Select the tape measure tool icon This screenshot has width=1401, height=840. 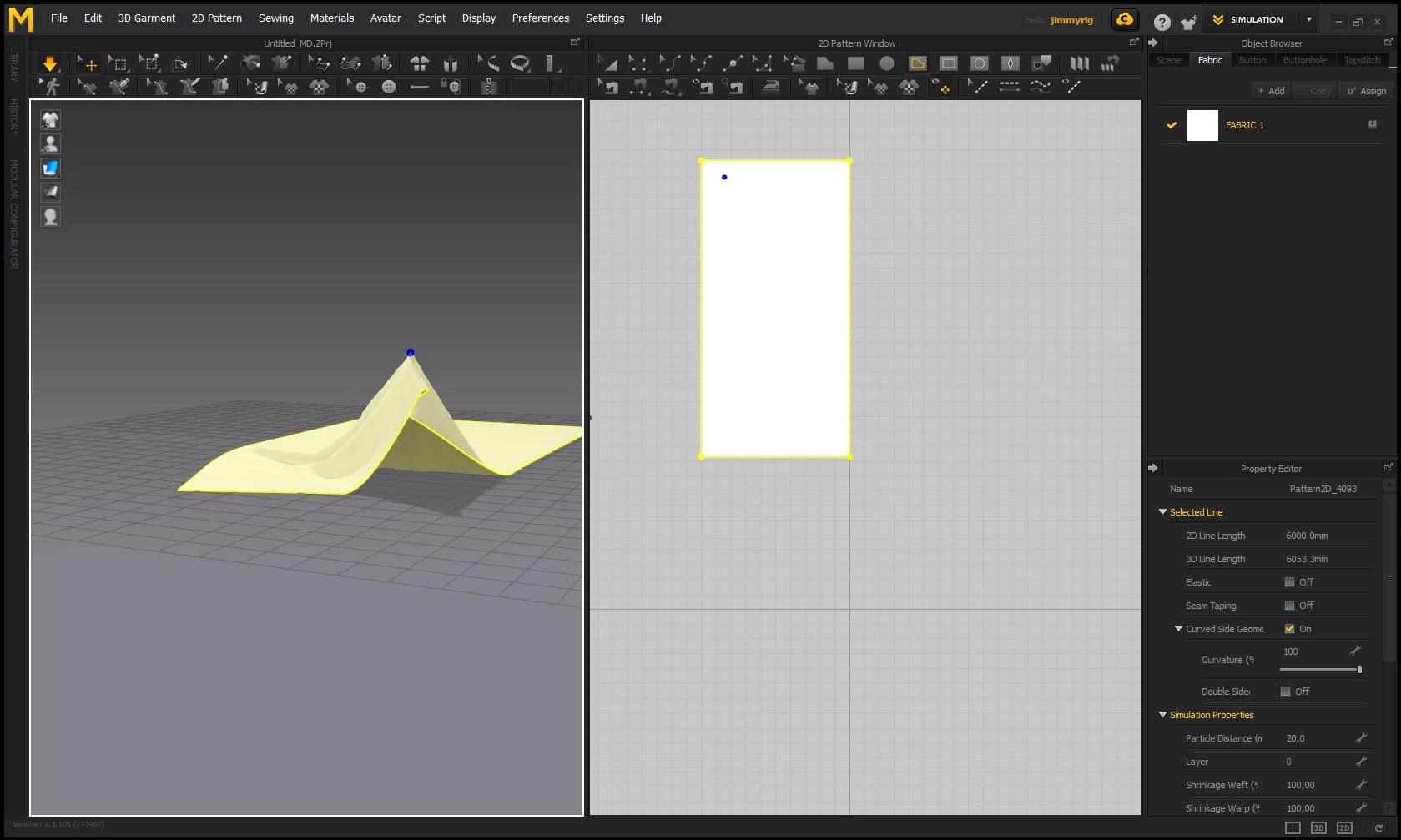point(520,63)
